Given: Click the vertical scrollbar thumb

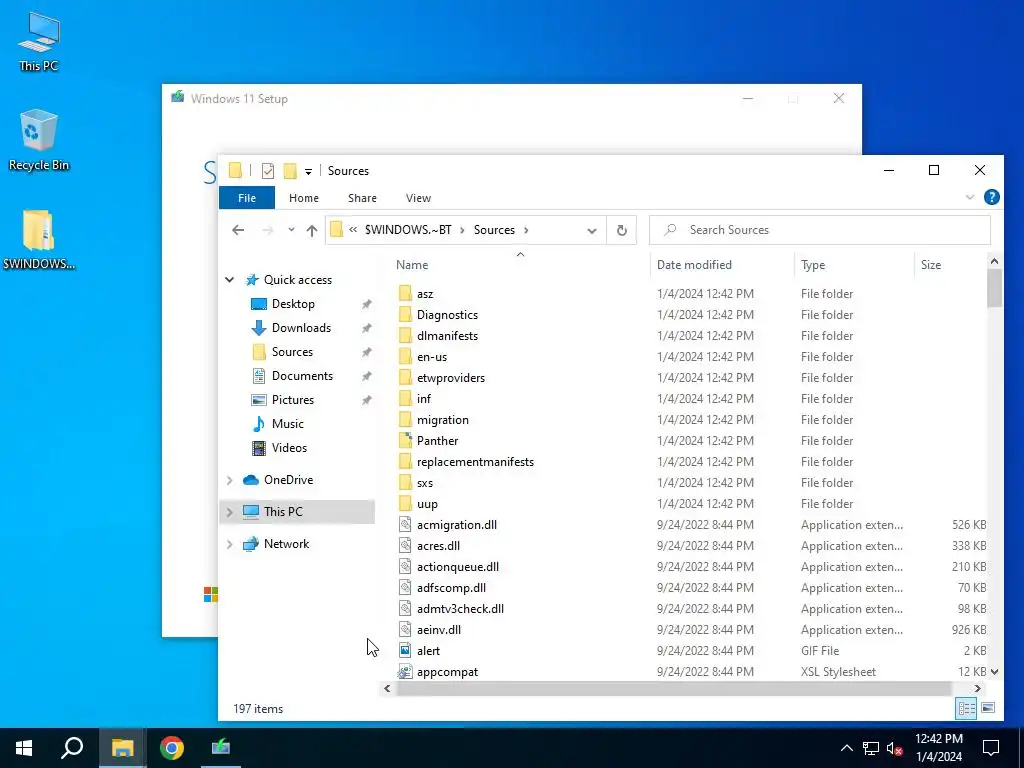Looking at the screenshot, I should (994, 287).
